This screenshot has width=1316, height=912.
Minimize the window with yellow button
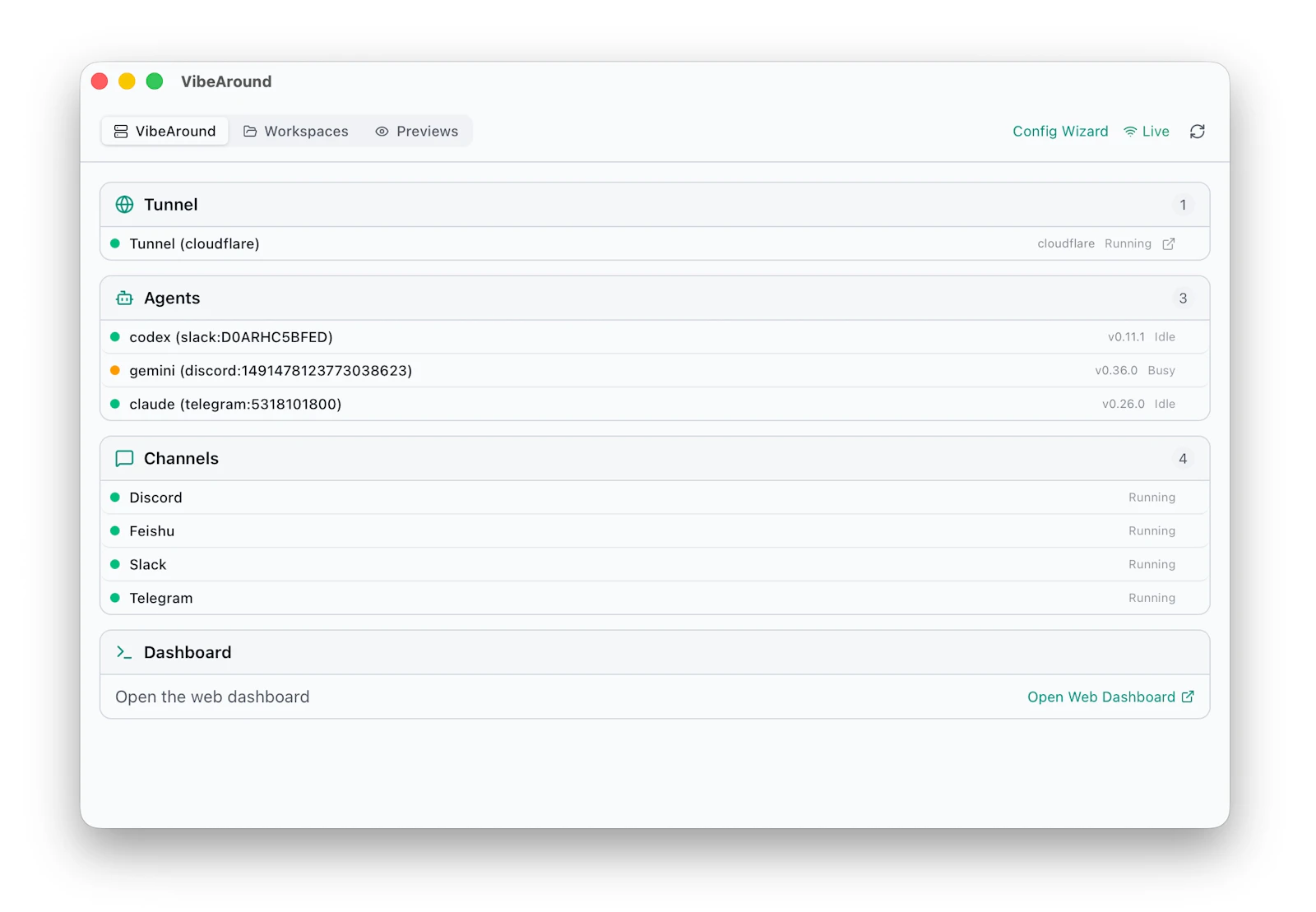point(127,81)
